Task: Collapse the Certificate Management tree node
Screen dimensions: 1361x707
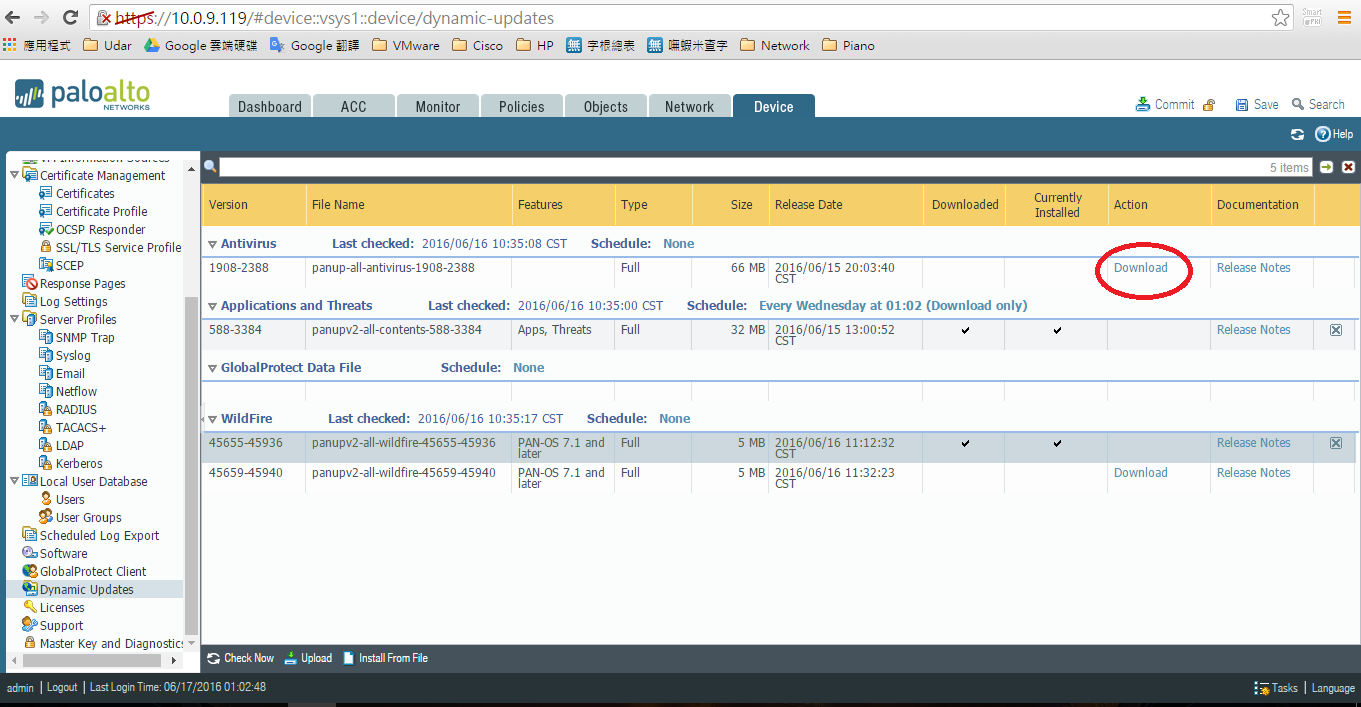Action: pyautogui.click(x=14, y=176)
